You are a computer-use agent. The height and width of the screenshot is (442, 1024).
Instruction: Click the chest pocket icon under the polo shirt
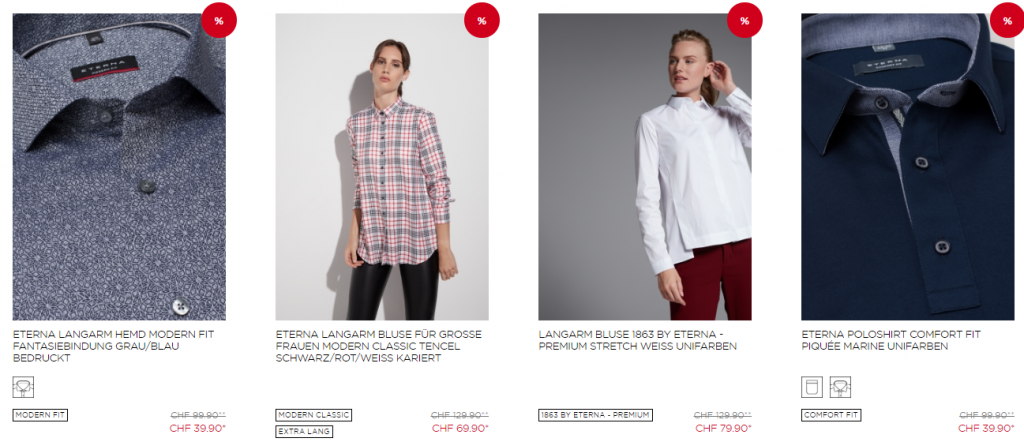tap(812, 387)
